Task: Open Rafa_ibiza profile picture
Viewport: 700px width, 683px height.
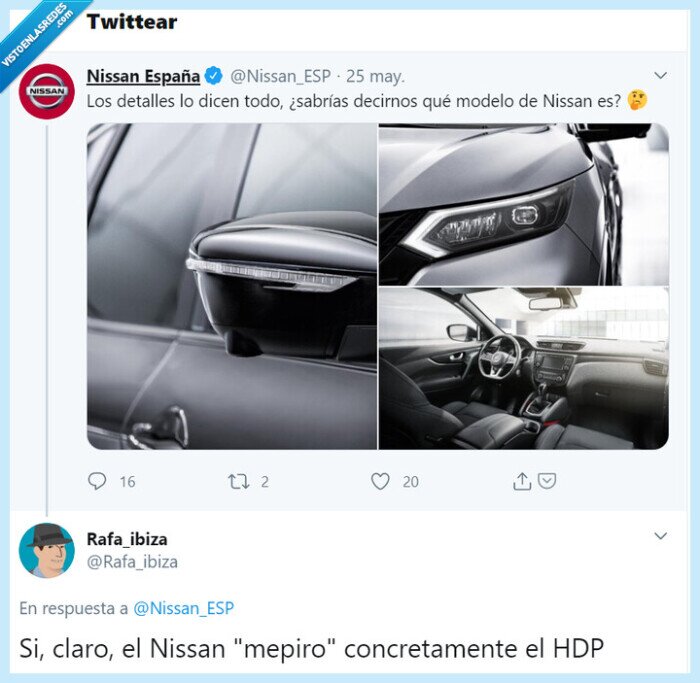Action: (46, 550)
